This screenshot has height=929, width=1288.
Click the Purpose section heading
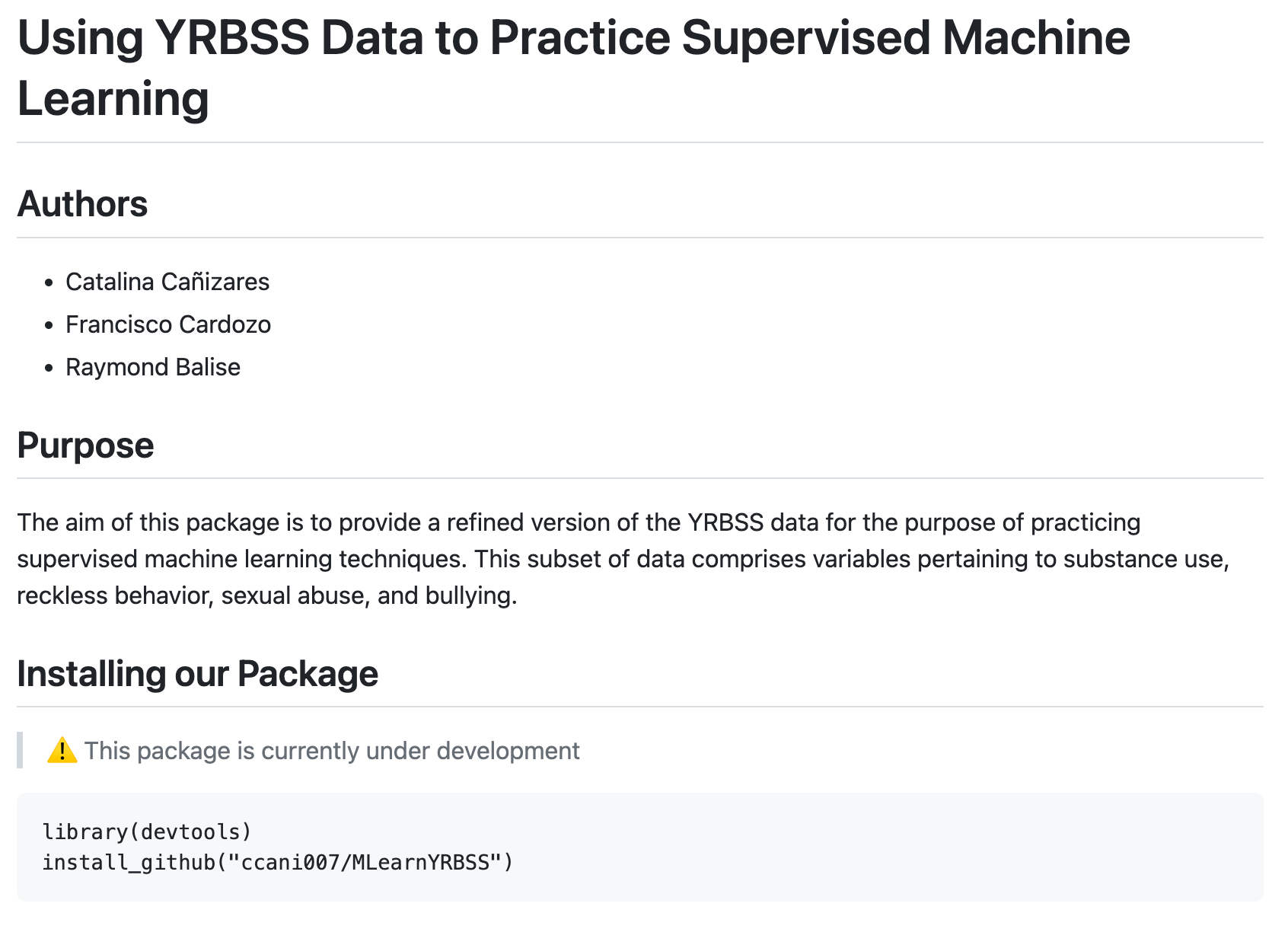tap(85, 445)
